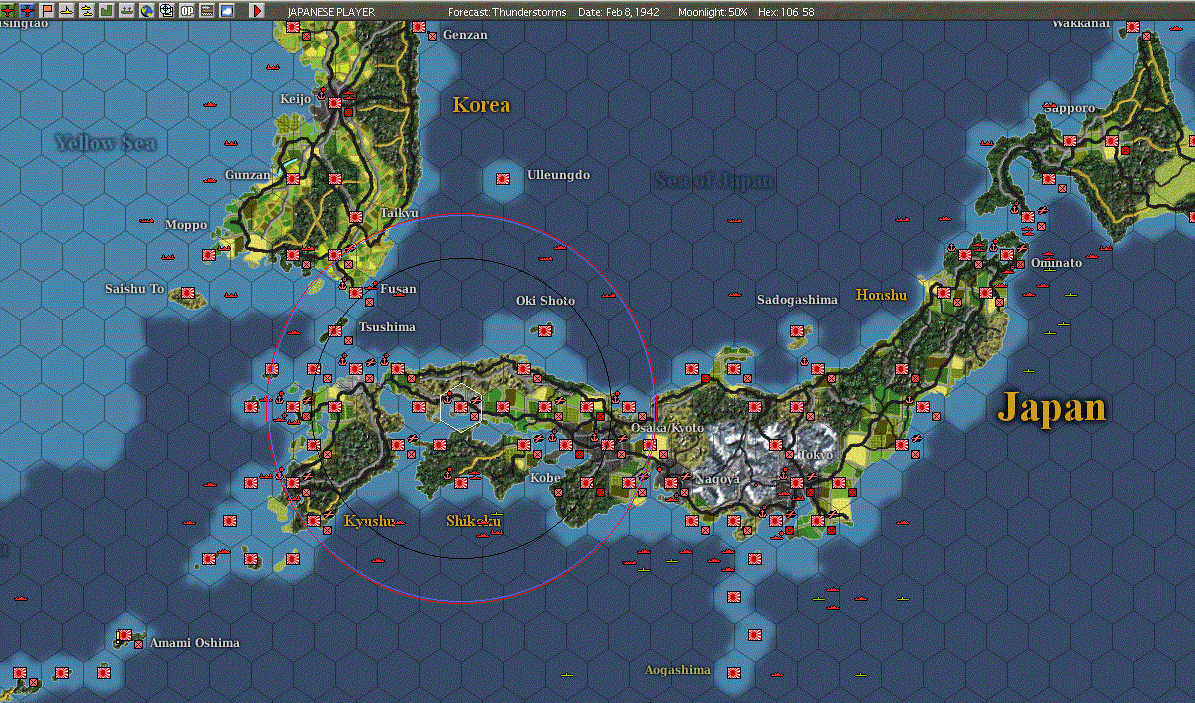Viewport: 1195px width, 703px height.
Task: Select the Keijo base flag icon
Action: click(335, 103)
